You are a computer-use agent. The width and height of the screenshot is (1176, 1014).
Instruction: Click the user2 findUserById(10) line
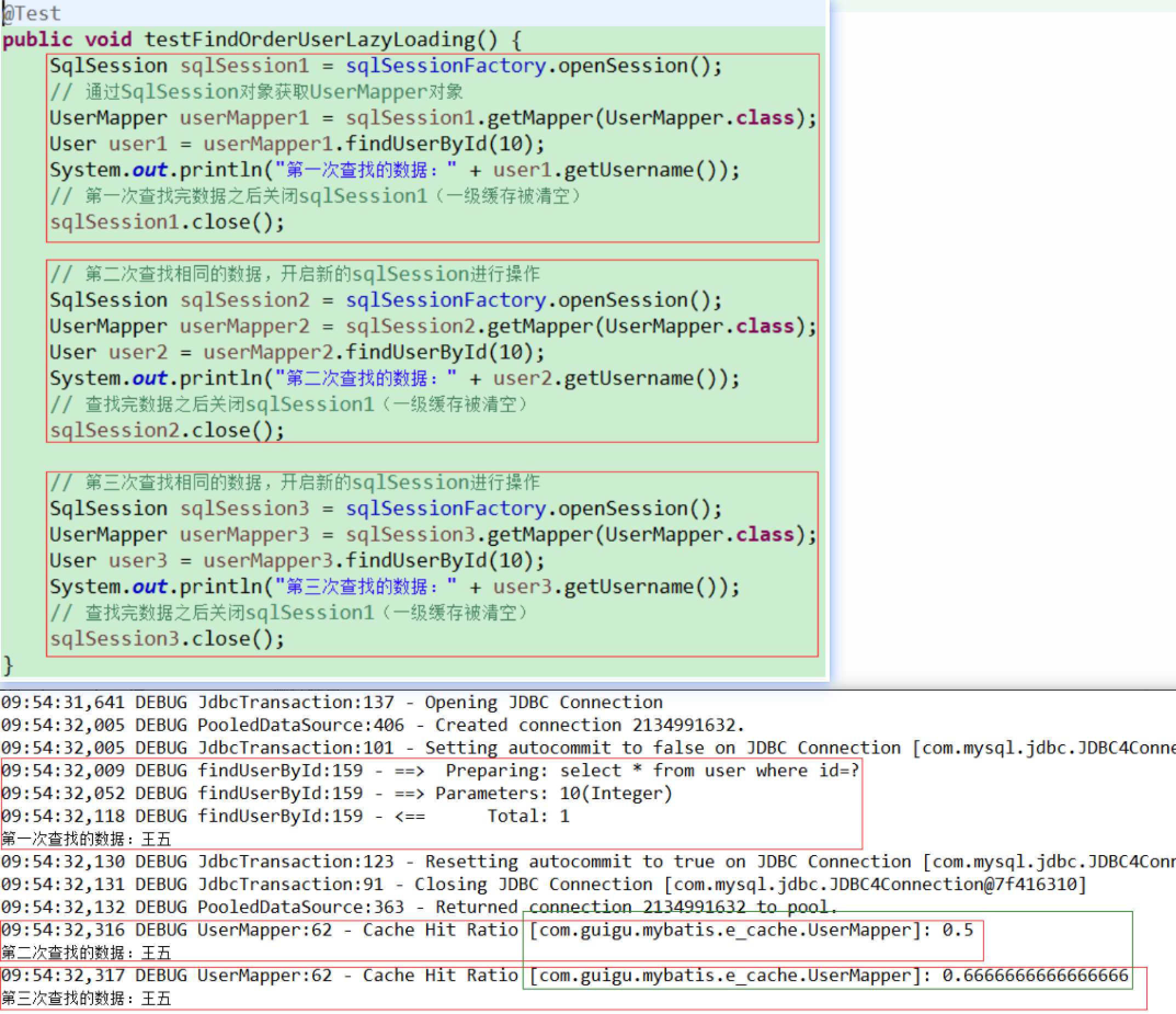click(x=297, y=352)
